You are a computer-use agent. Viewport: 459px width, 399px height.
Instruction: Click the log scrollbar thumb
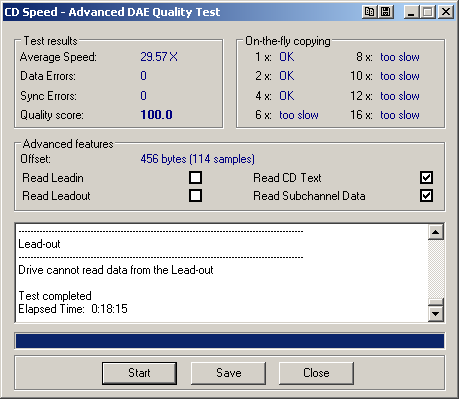point(436,302)
